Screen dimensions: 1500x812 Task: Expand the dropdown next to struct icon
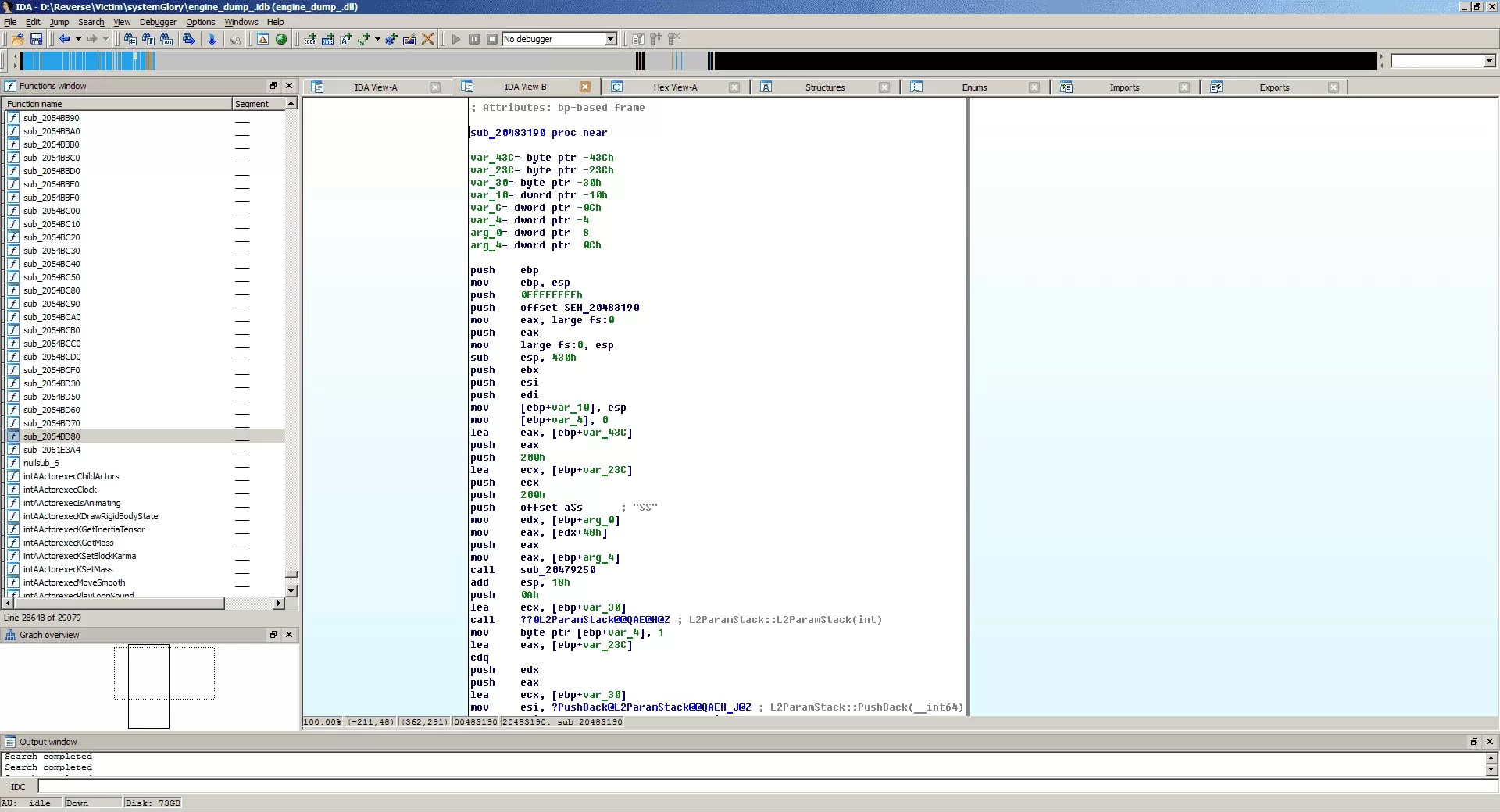tap(377, 39)
